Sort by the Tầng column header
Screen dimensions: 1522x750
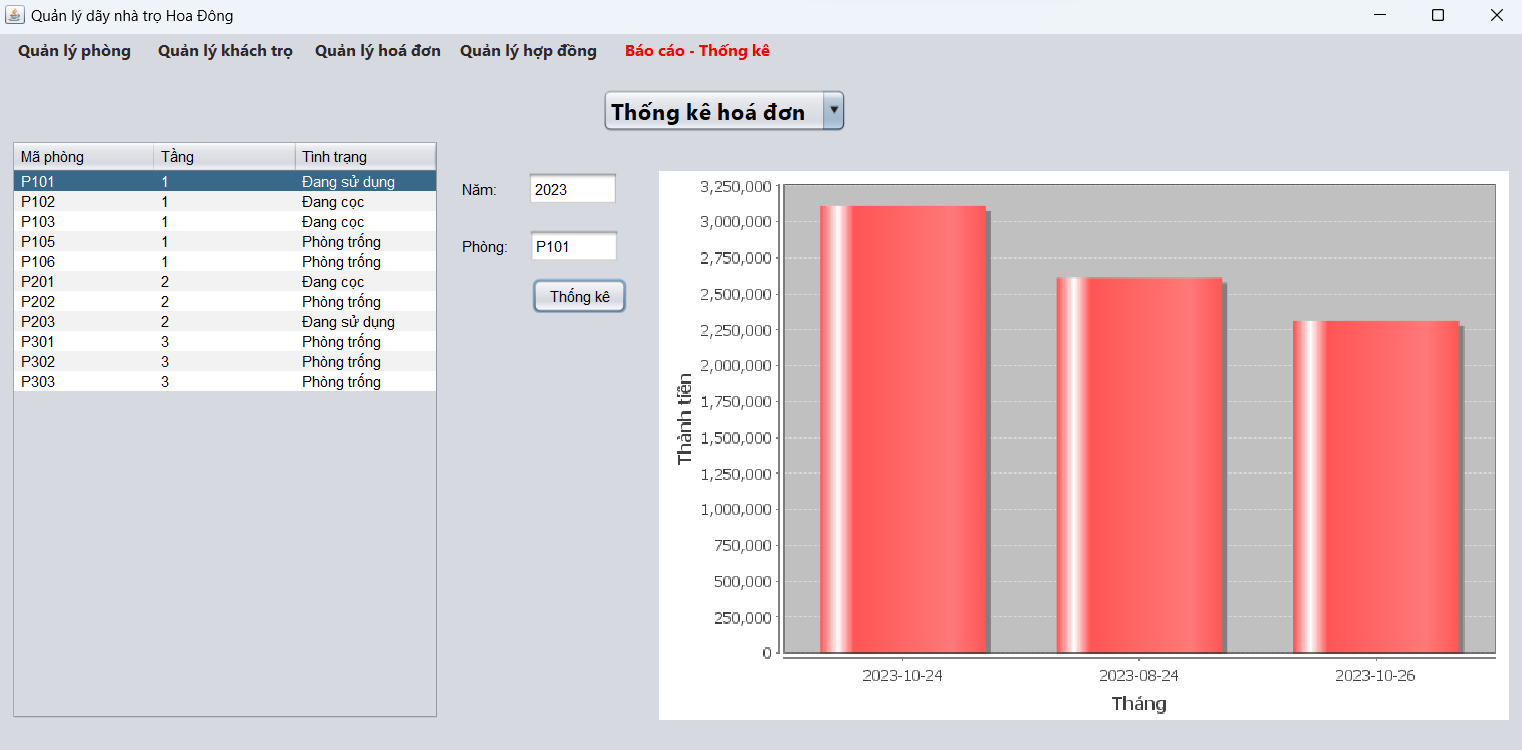click(x=225, y=157)
